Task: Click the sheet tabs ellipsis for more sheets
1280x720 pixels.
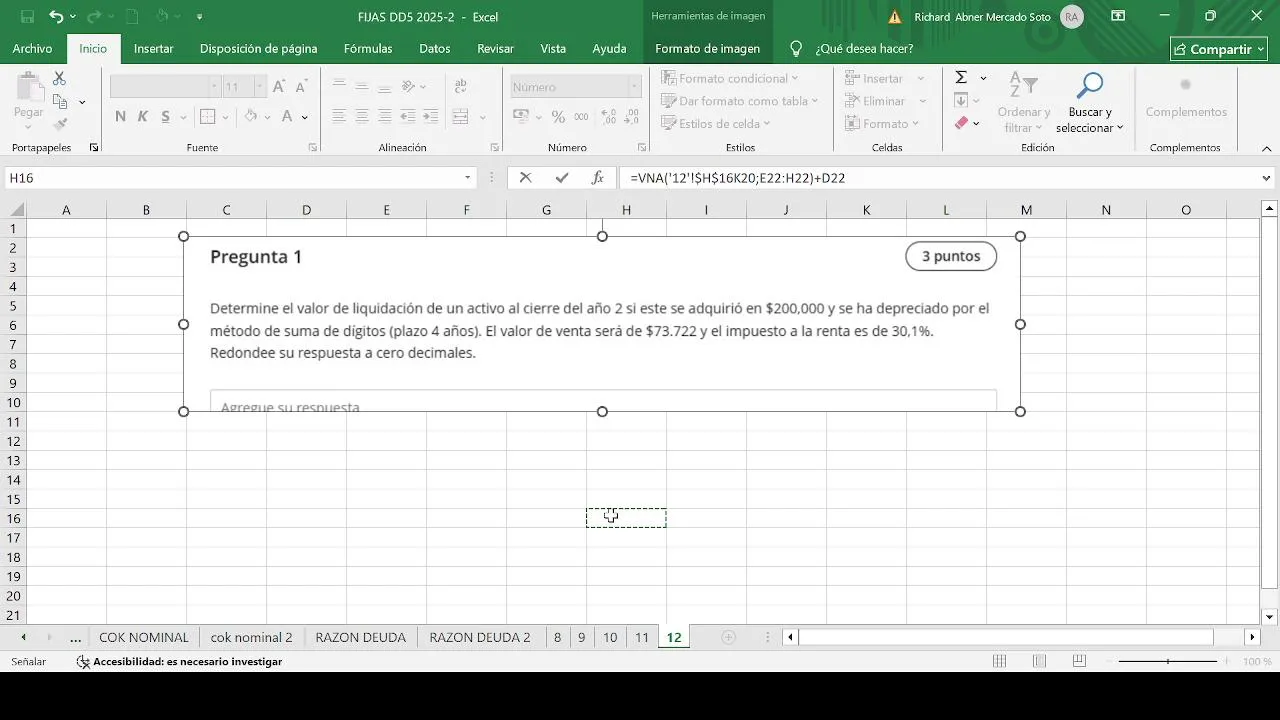Action: 75,637
